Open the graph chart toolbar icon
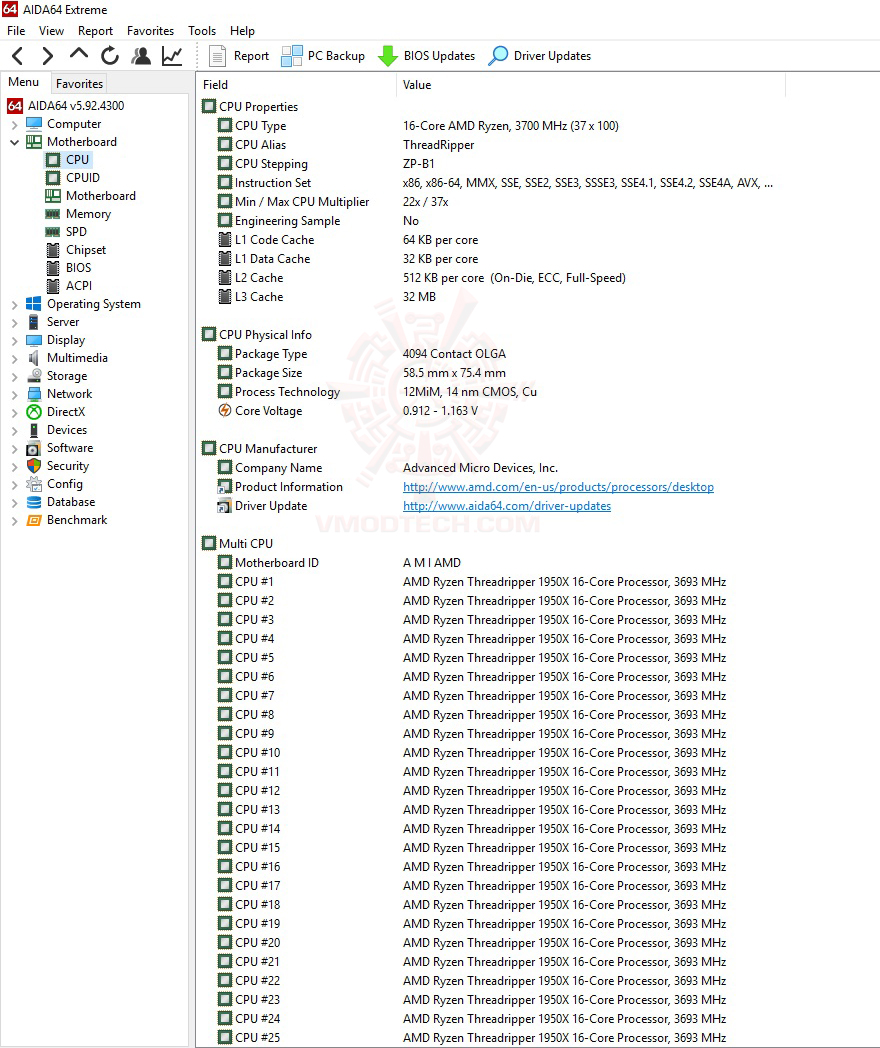Viewport: 880px width, 1048px height. click(x=172, y=56)
